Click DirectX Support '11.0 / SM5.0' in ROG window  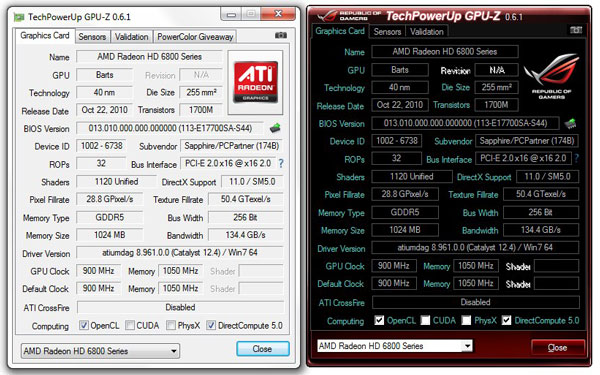(x=548, y=176)
